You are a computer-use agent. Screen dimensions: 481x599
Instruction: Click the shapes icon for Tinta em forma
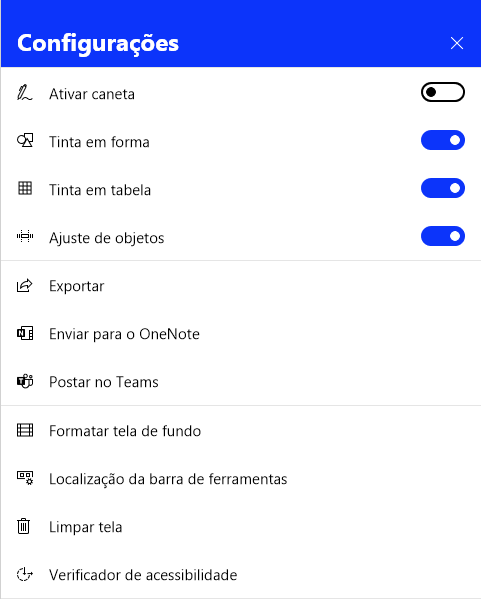pyautogui.click(x=25, y=141)
